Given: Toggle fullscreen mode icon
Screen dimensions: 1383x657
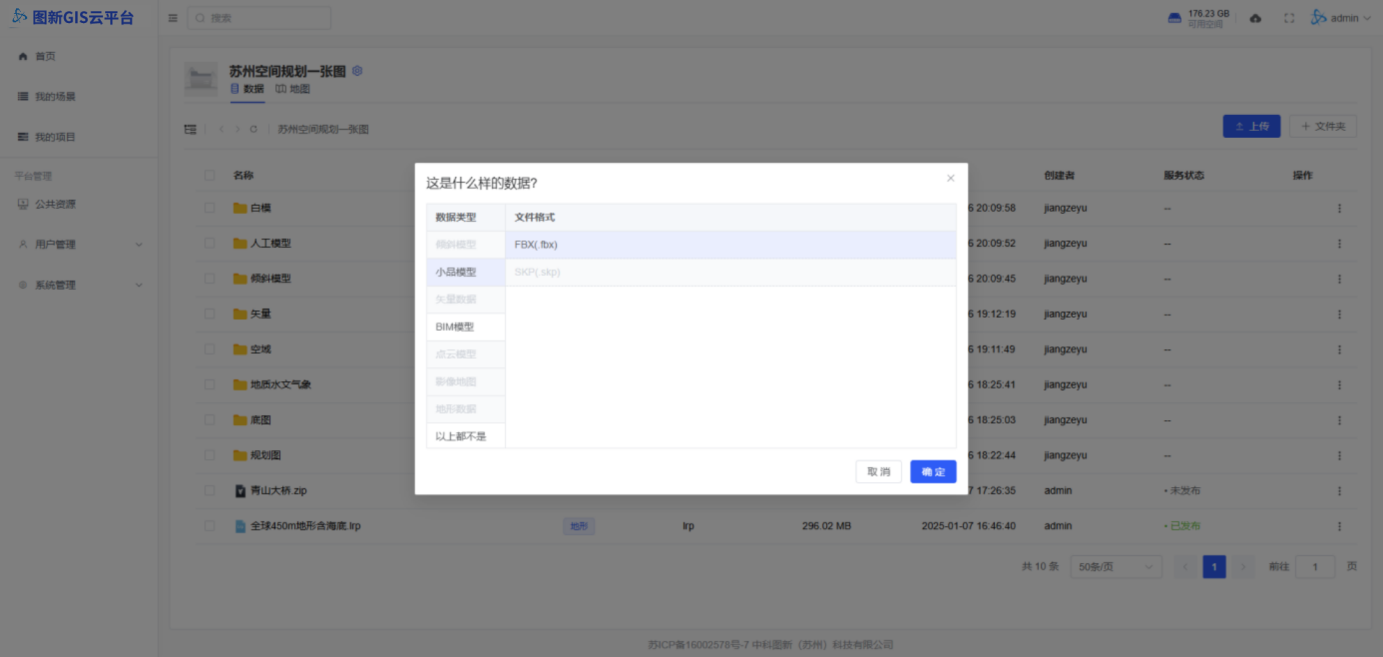Looking at the screenshot, I should pyautogui.click(x=1289, y=18).
